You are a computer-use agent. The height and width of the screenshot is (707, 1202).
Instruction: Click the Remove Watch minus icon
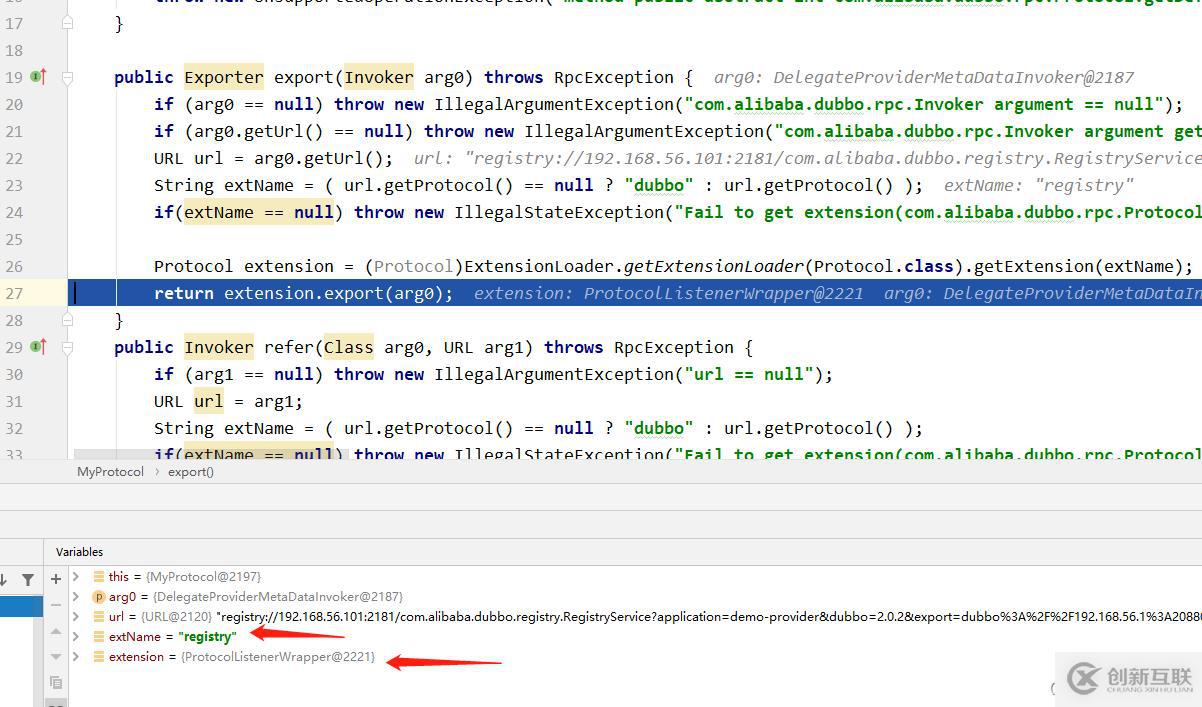click(56, 605)
